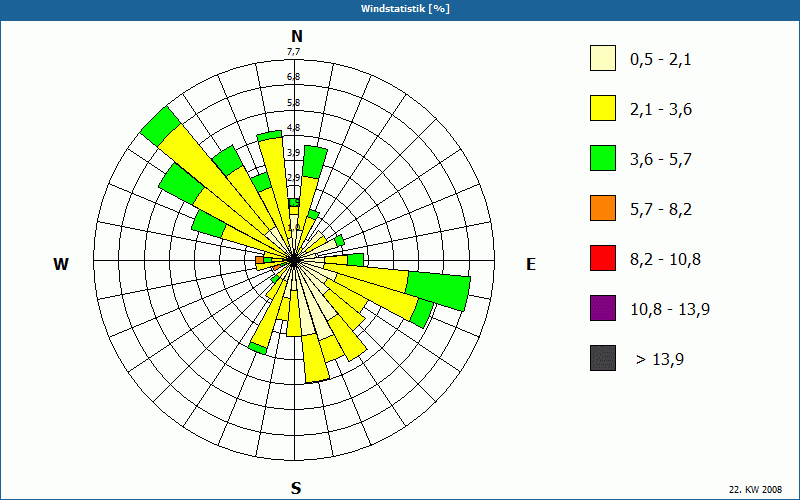800x500 pixels.
Task: Click the '8,2 - 10,8' legend label
Action: click(x=665, y=260)
